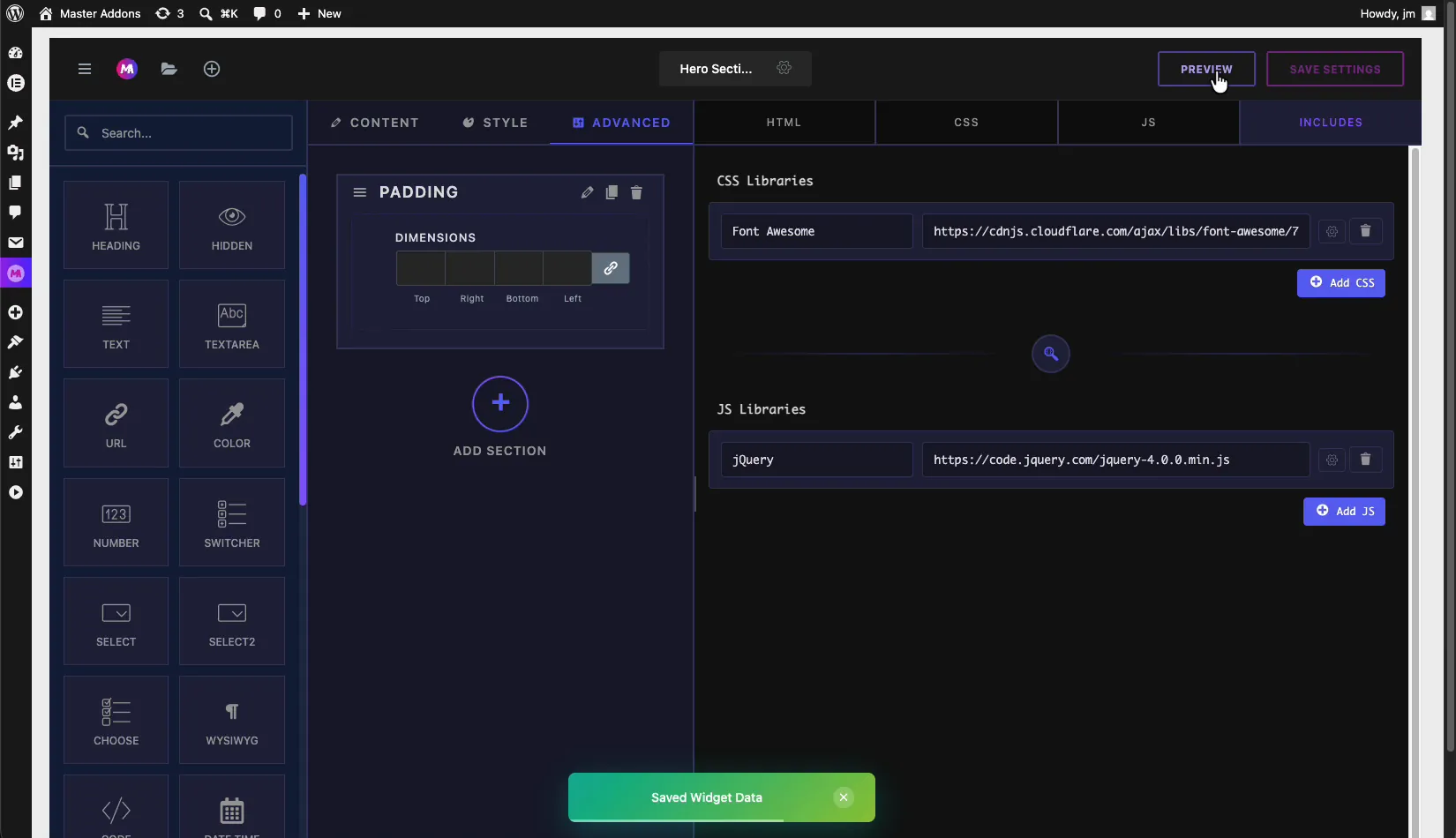
Task: Toggle the linked dimensions button
Action: (611, 268)
